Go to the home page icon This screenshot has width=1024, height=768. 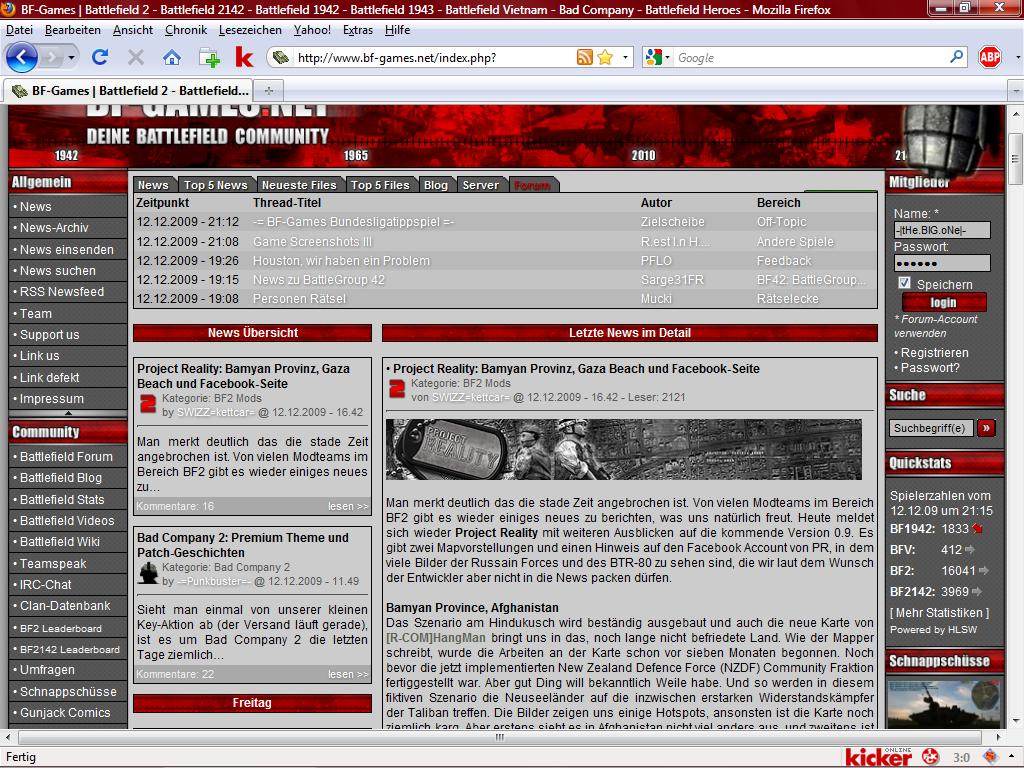tap(172, 57)
